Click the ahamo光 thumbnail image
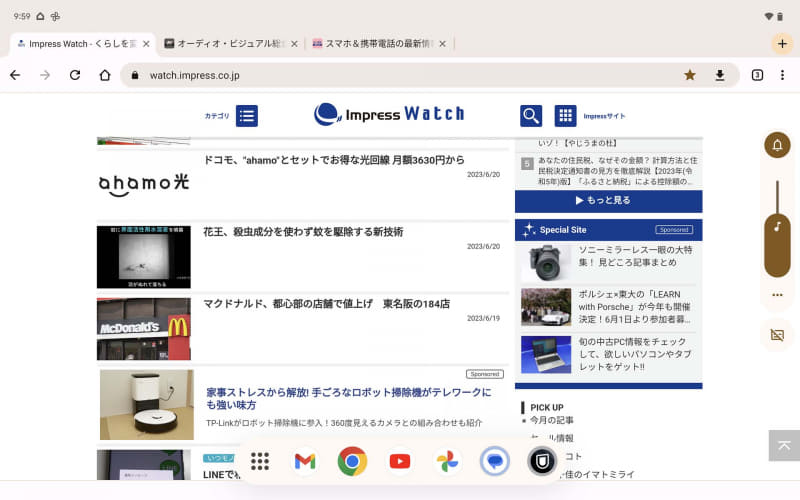 tap(143, 184)
